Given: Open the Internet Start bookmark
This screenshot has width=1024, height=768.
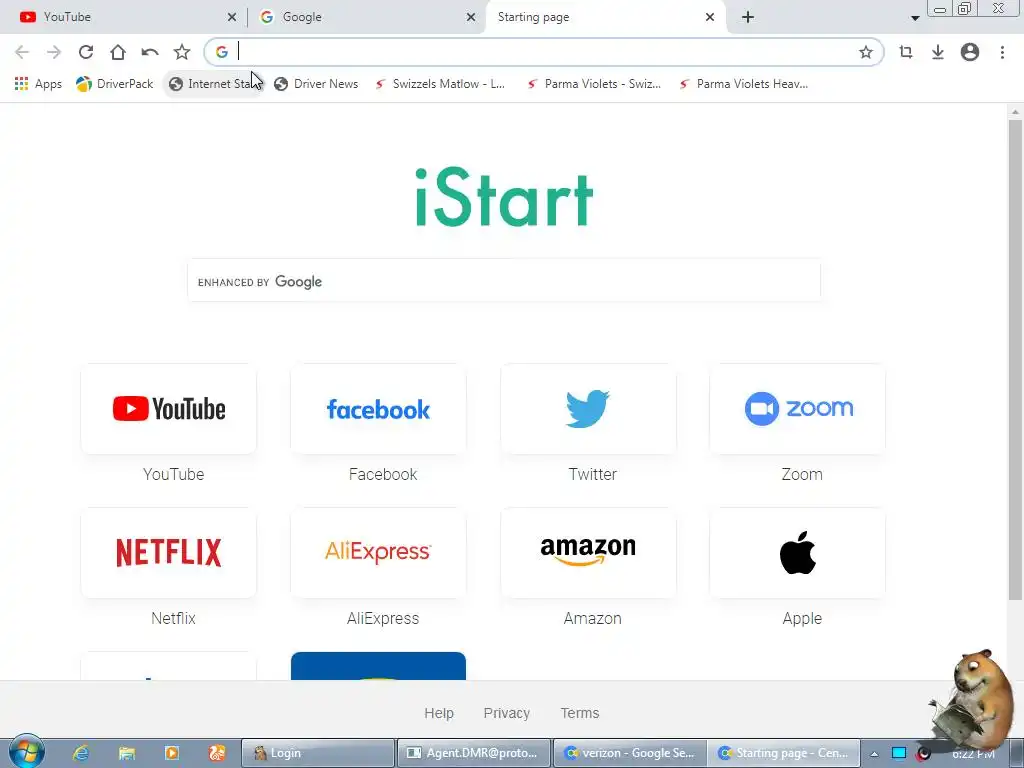Looking at the screenshot, I should [214, 84].
